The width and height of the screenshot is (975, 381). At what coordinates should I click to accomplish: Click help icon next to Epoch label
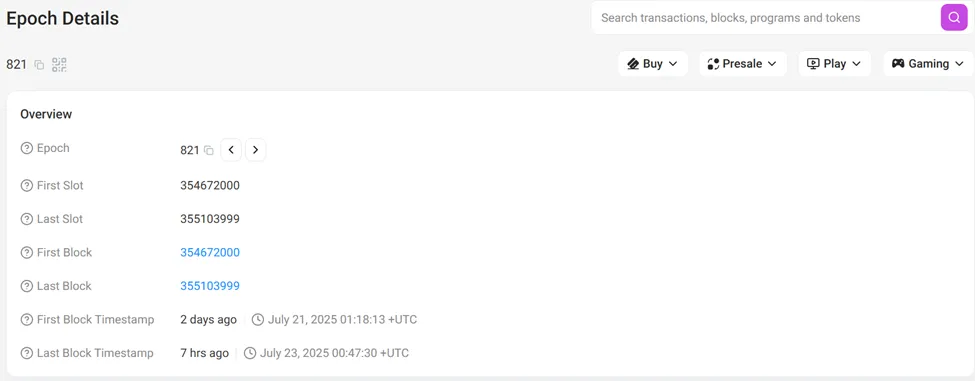coord(27,149)
